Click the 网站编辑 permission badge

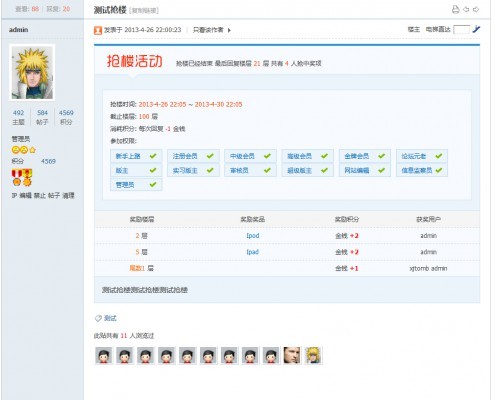click(365, 170)
